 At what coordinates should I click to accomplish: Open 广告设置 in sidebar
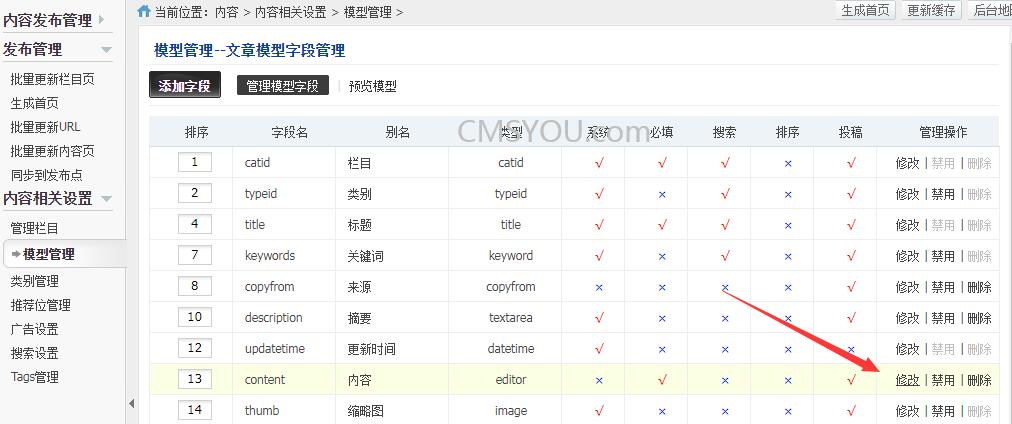point(34,329)
